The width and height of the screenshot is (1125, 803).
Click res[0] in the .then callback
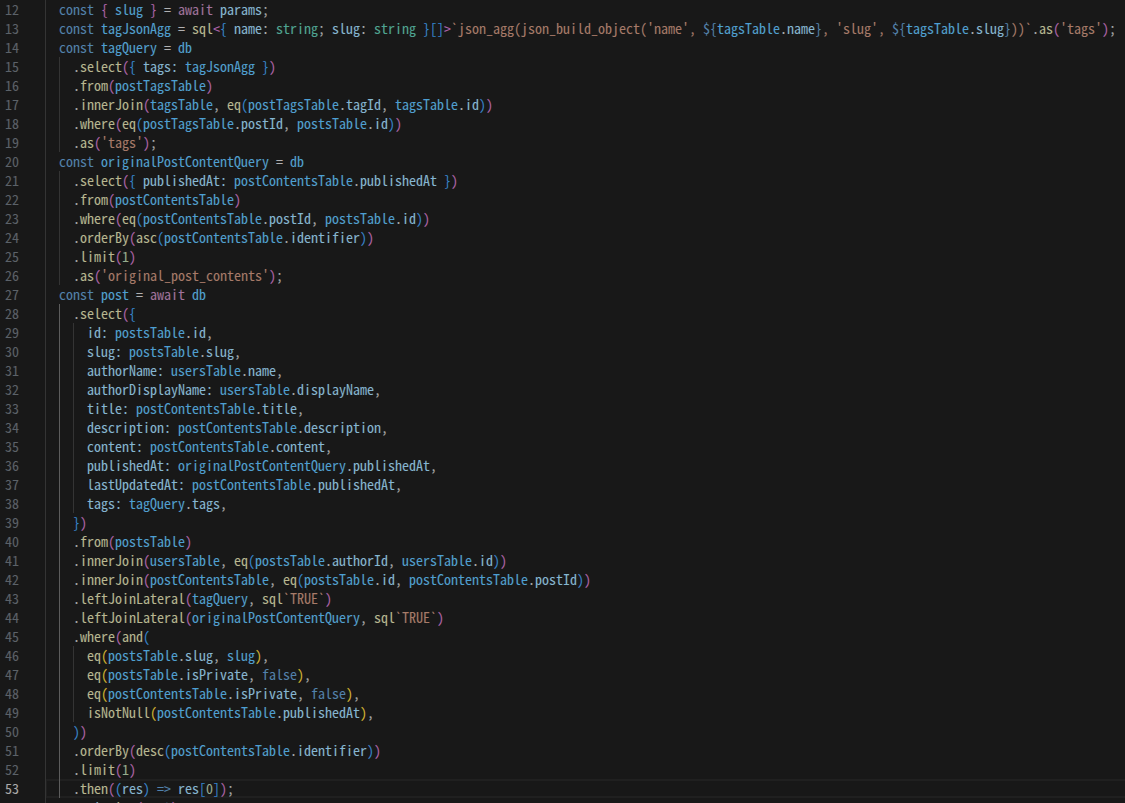[205, 789]
